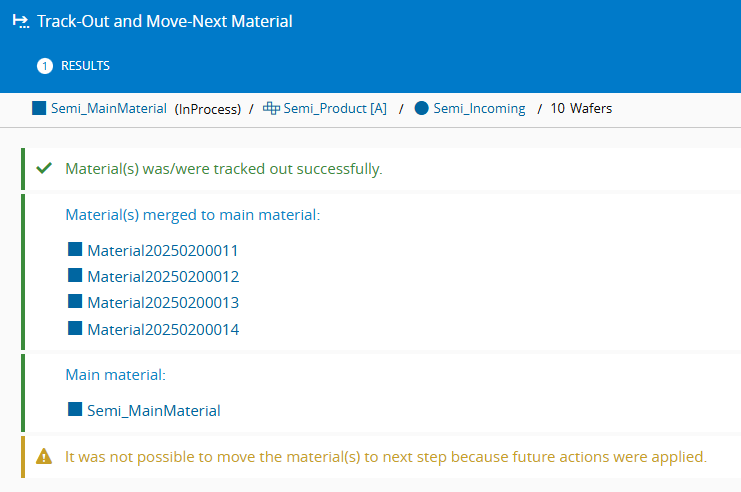Screen dimensions: 741x492
Task: Open the Material20250200012 link
Action: [163, 276]
